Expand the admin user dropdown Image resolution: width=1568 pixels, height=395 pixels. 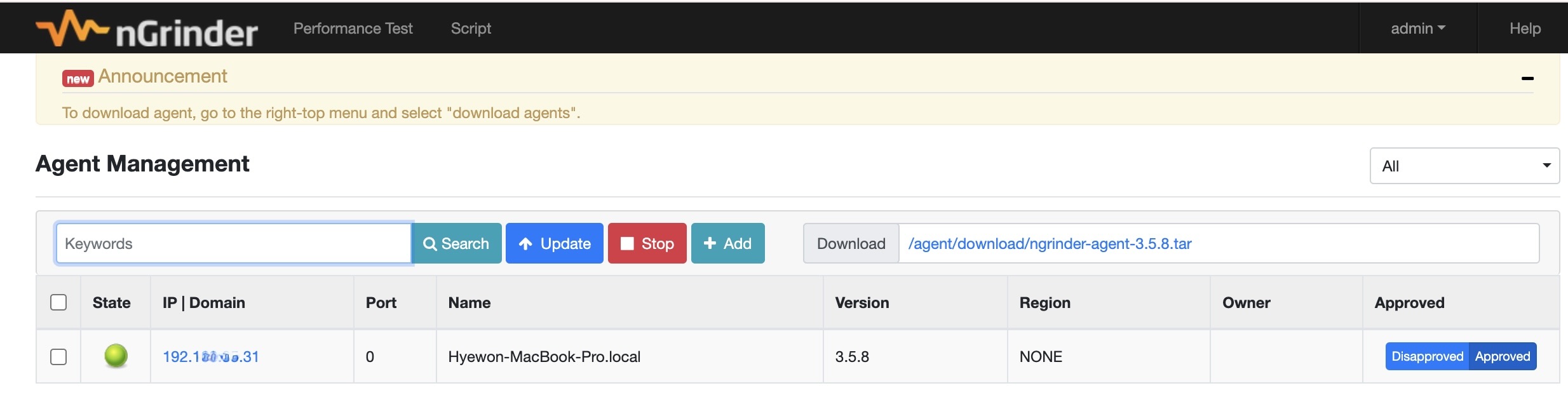tap(1418, 29)
